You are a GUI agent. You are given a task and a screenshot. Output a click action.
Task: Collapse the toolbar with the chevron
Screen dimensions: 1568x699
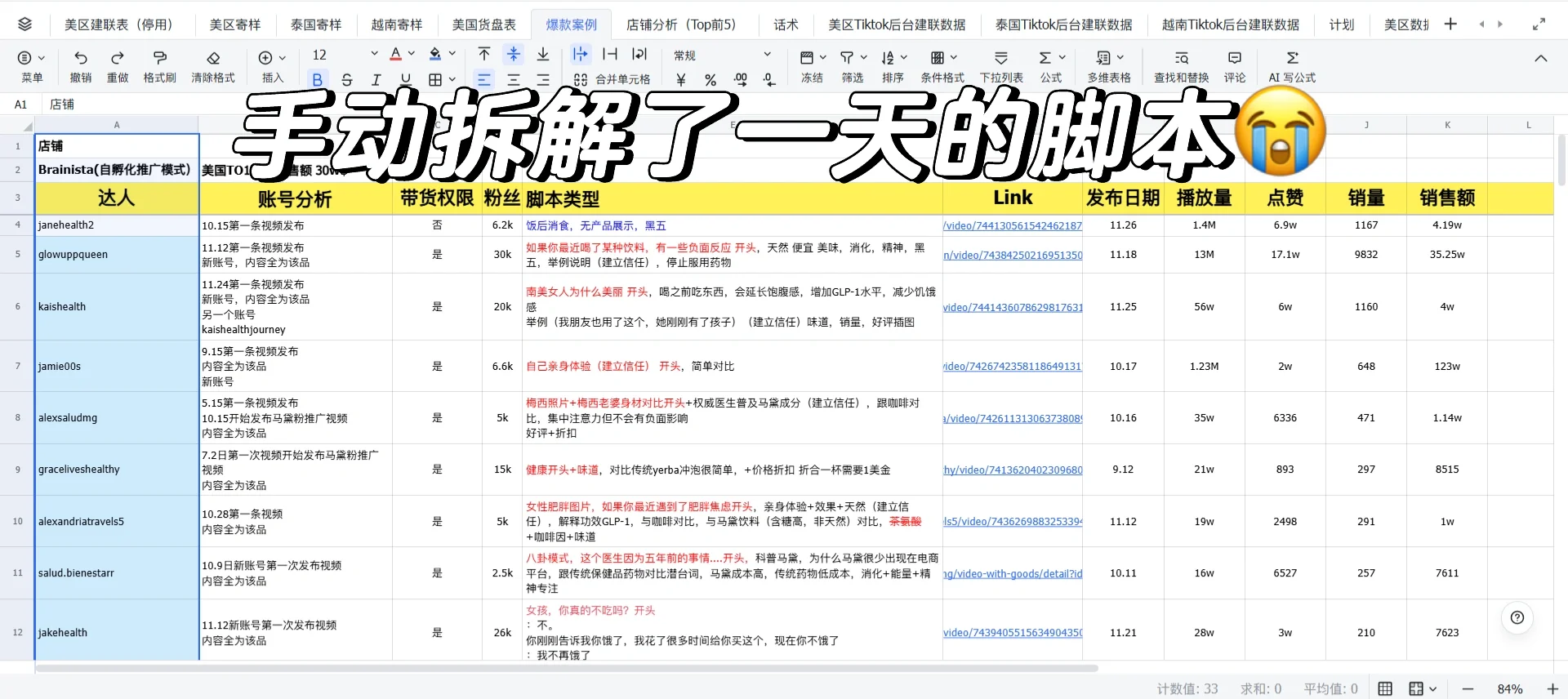tap(1540, 58)
